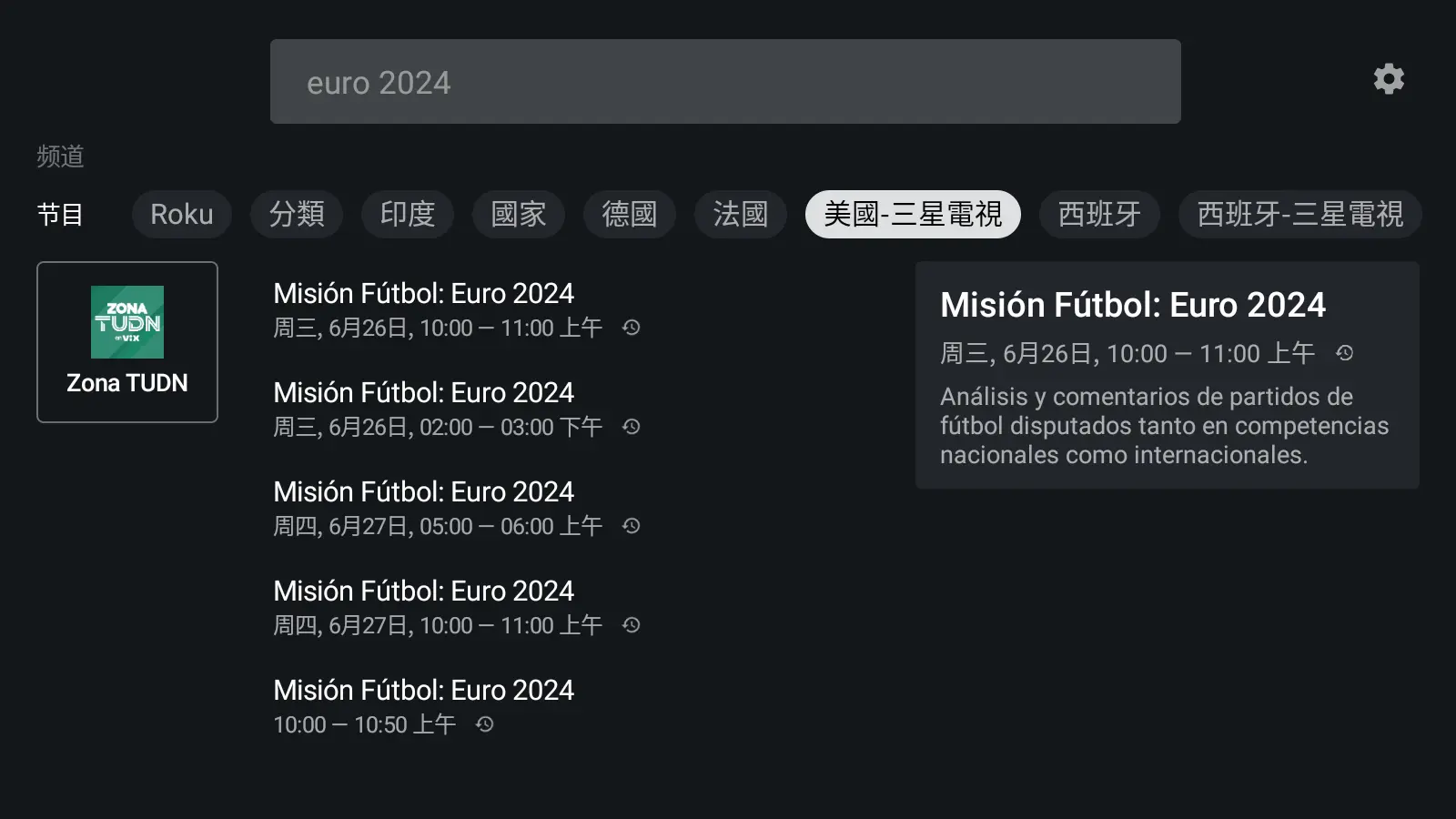
Task: Focus the search field containing euro 2024
Action: pyautogui.click(x=725, y=82)
